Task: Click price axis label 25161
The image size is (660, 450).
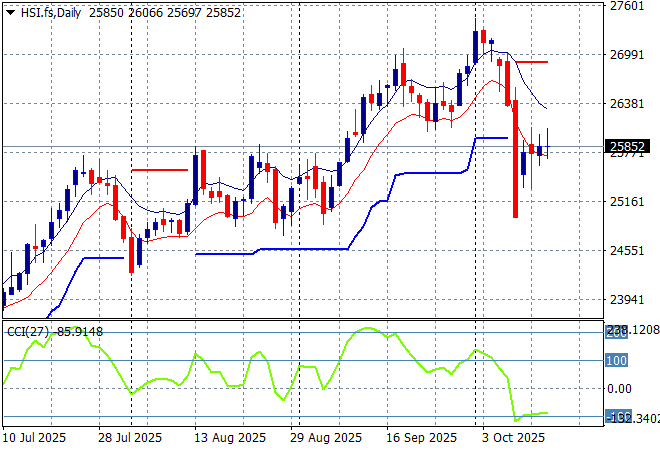Action: [x=627, y=202]
